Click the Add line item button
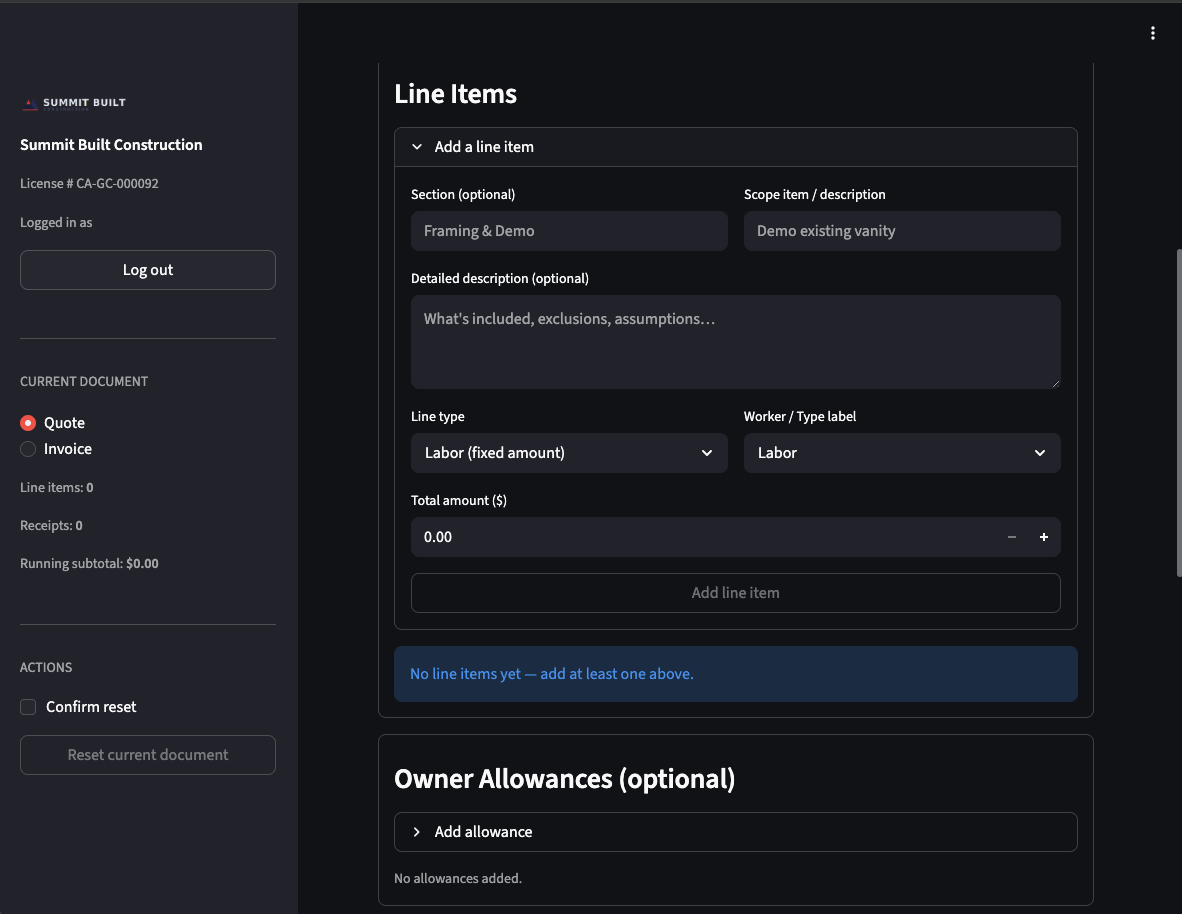The height and width of the screenshot is (914, 1182). [x=735, y=592]
